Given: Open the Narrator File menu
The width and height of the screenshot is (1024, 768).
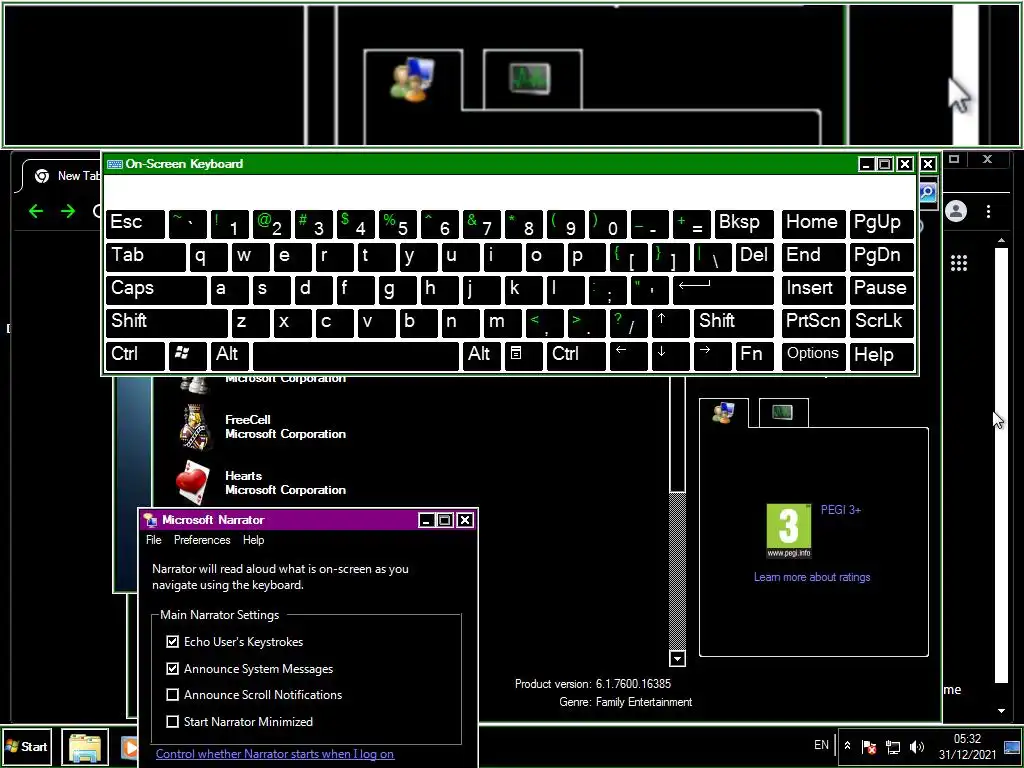Looking at the screenshot, I should point(153,539).
